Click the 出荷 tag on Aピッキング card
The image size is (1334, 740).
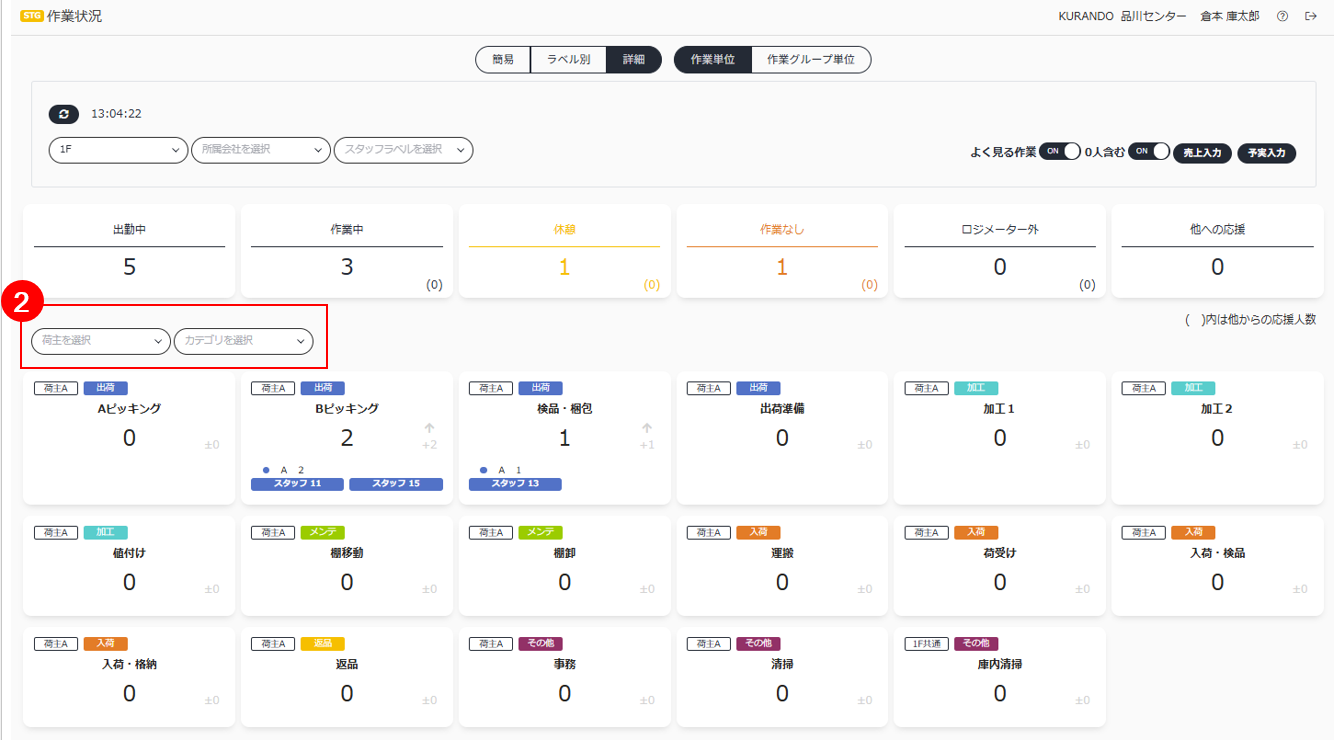(x=105, y=388)
